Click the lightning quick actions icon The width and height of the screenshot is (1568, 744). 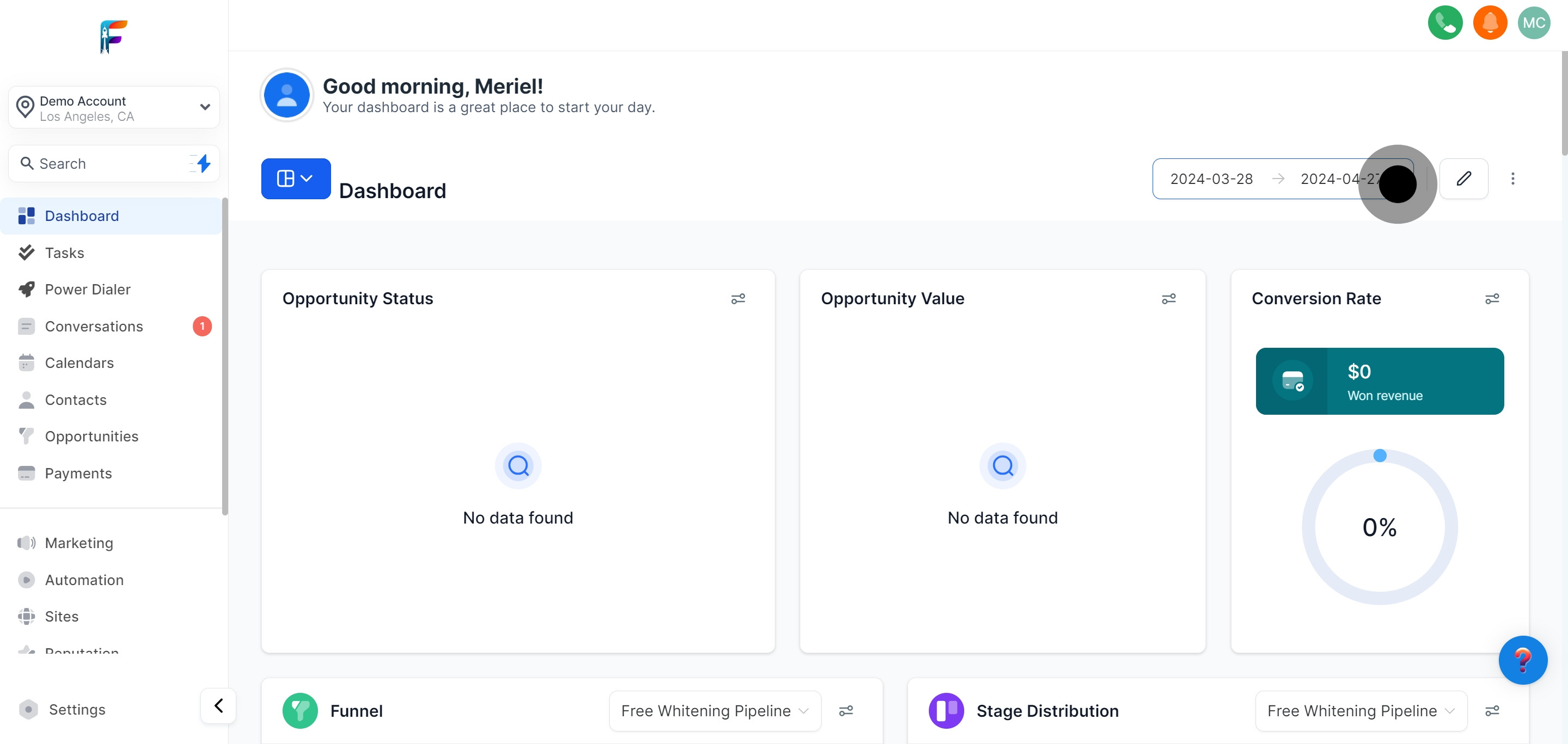[203, 164]
